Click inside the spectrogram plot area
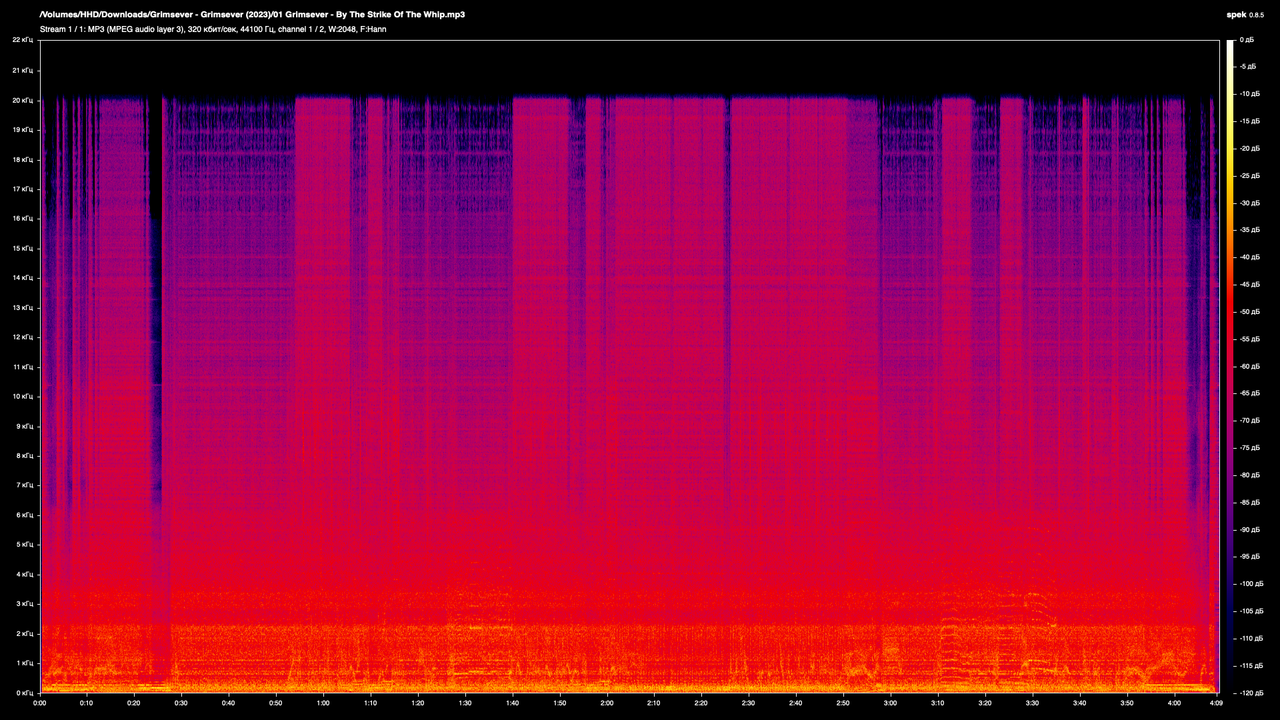The image size is (1280, 720). 630,366
